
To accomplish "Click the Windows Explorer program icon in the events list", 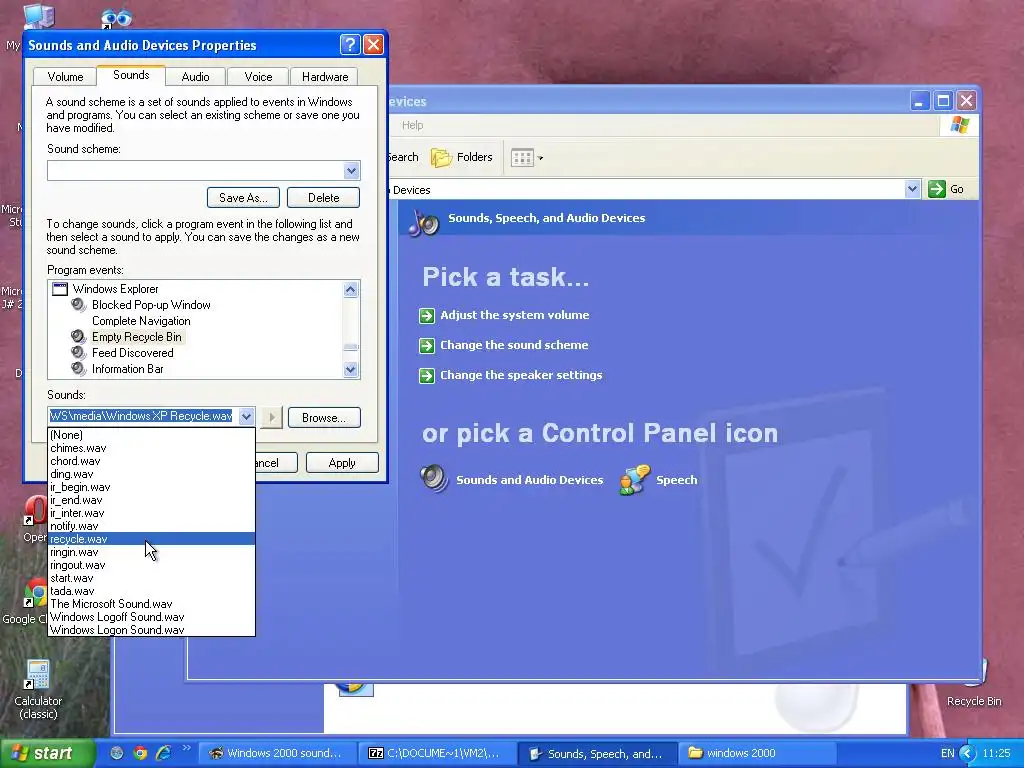I will pos(60,289).
